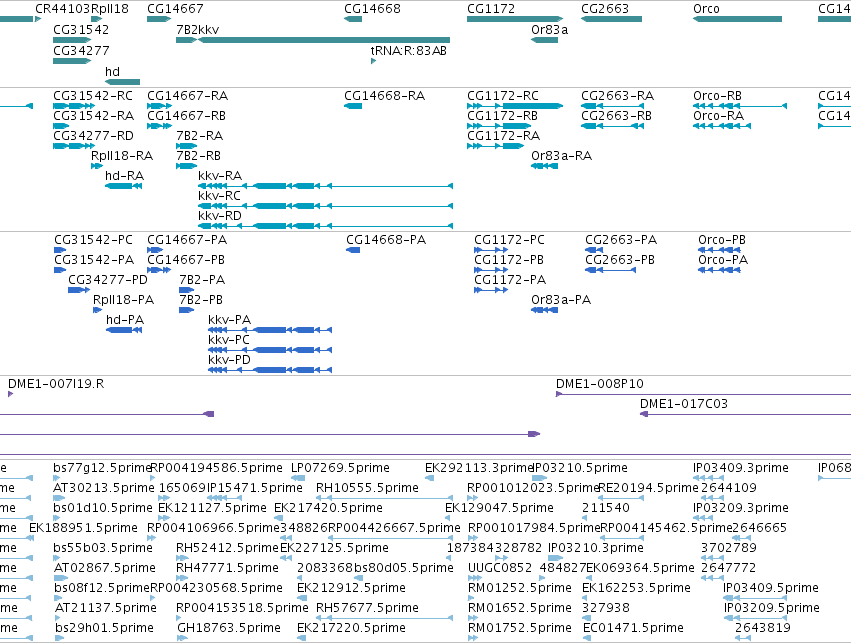Select the hd-RA transcript label
The height and width of the screenshot is (643, 851).
tap(124, 176)
